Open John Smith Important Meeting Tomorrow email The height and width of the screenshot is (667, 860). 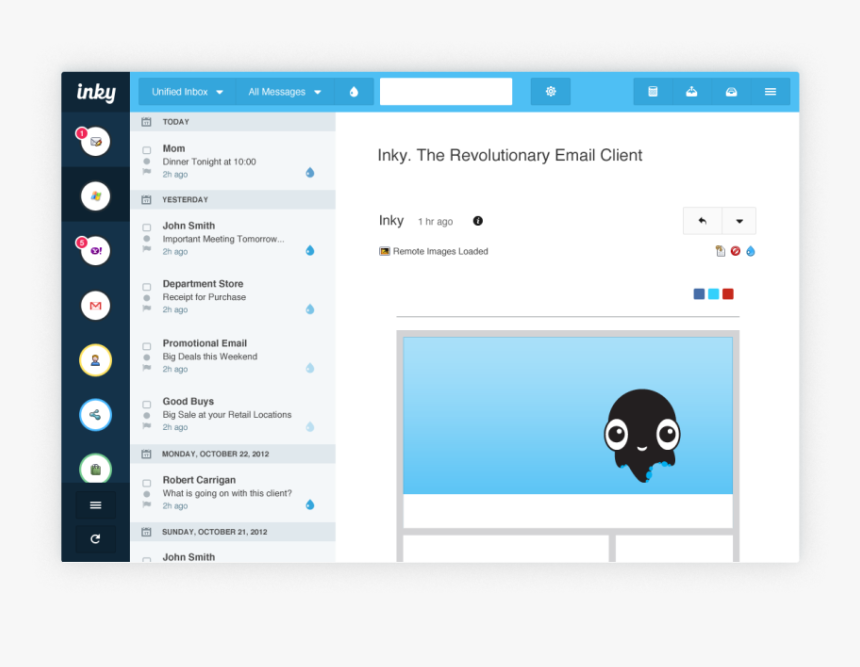coord(233,239)
